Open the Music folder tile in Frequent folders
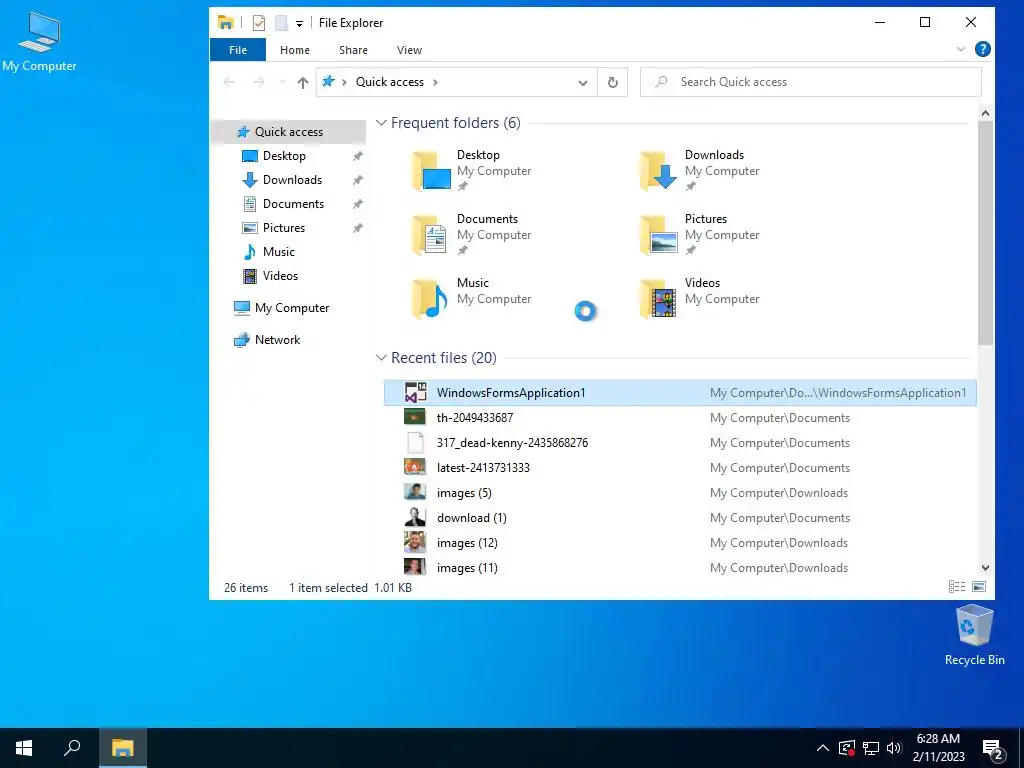 click(x=473, y=298)
